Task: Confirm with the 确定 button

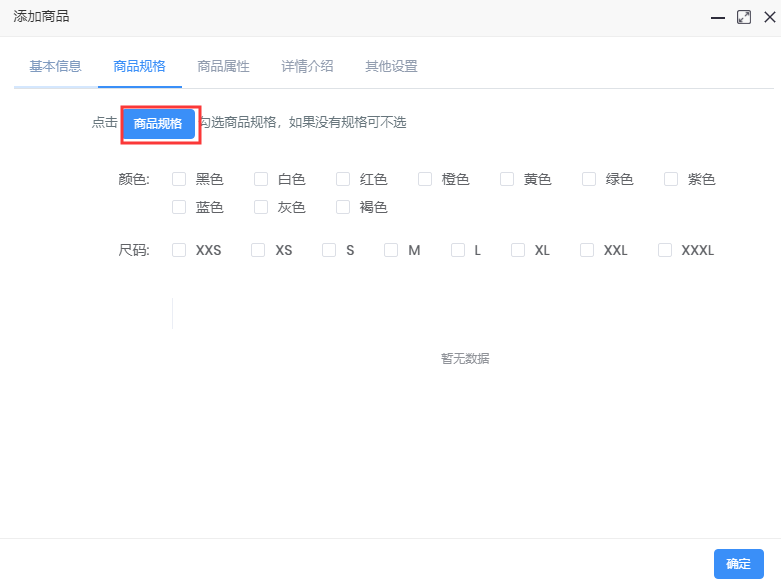Action: tap(739, 564)
